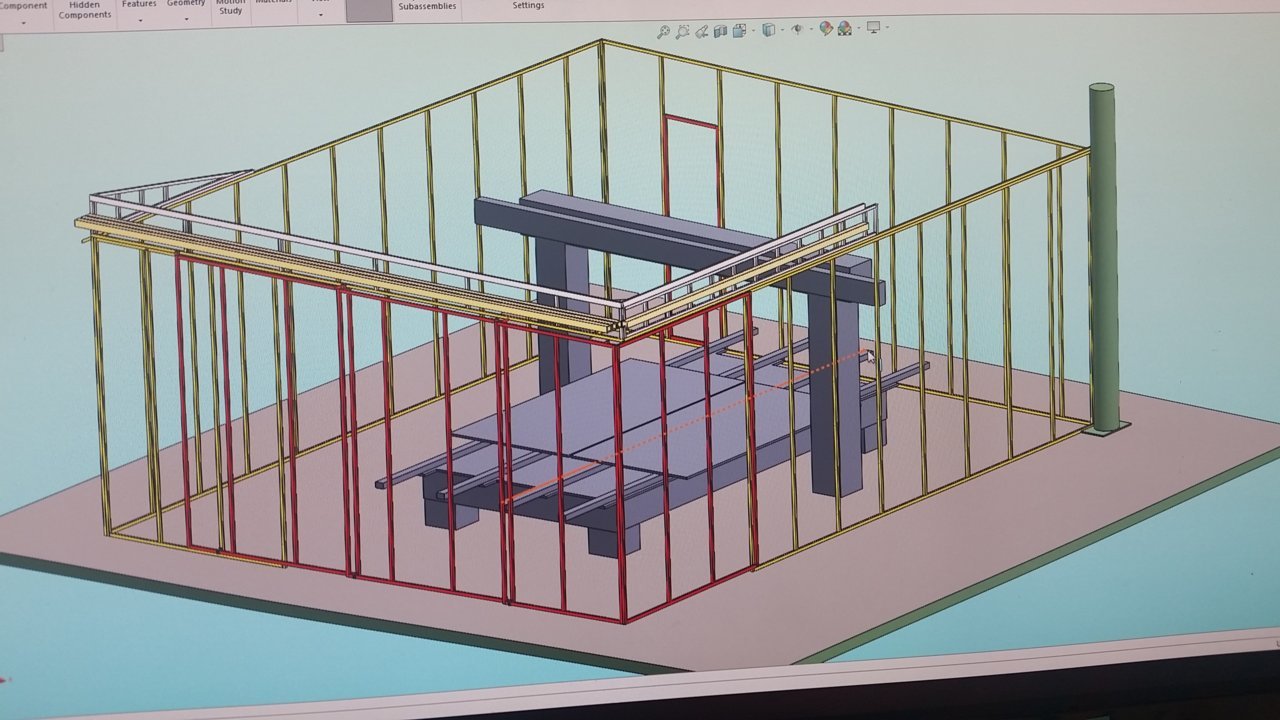Screen dimensions: 1280x720
Task: Expand the Apply Scene dropdown arrow
Action: [x=859, y=28]
